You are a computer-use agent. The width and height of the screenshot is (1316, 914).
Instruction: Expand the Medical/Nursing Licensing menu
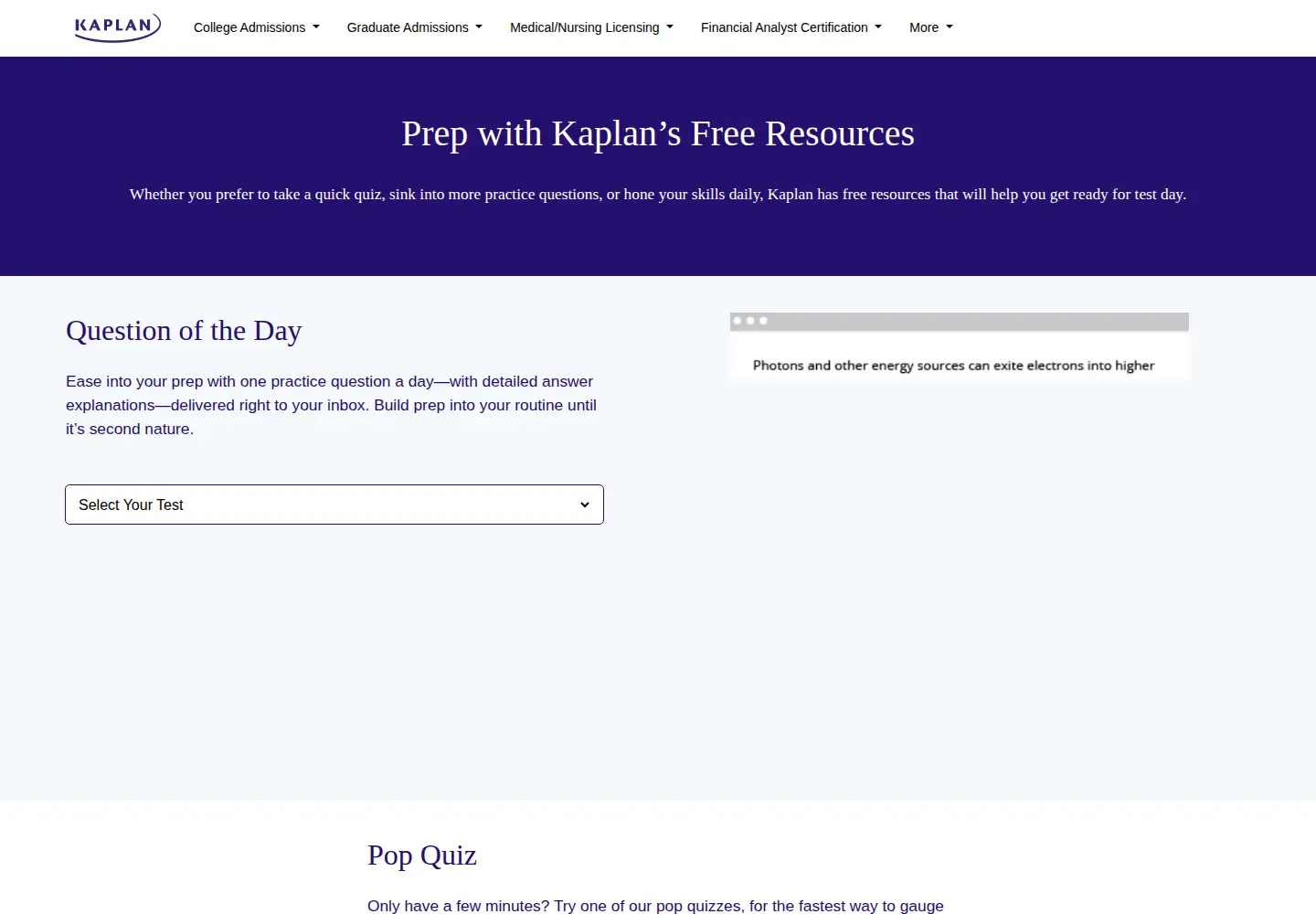coord(591,27)
